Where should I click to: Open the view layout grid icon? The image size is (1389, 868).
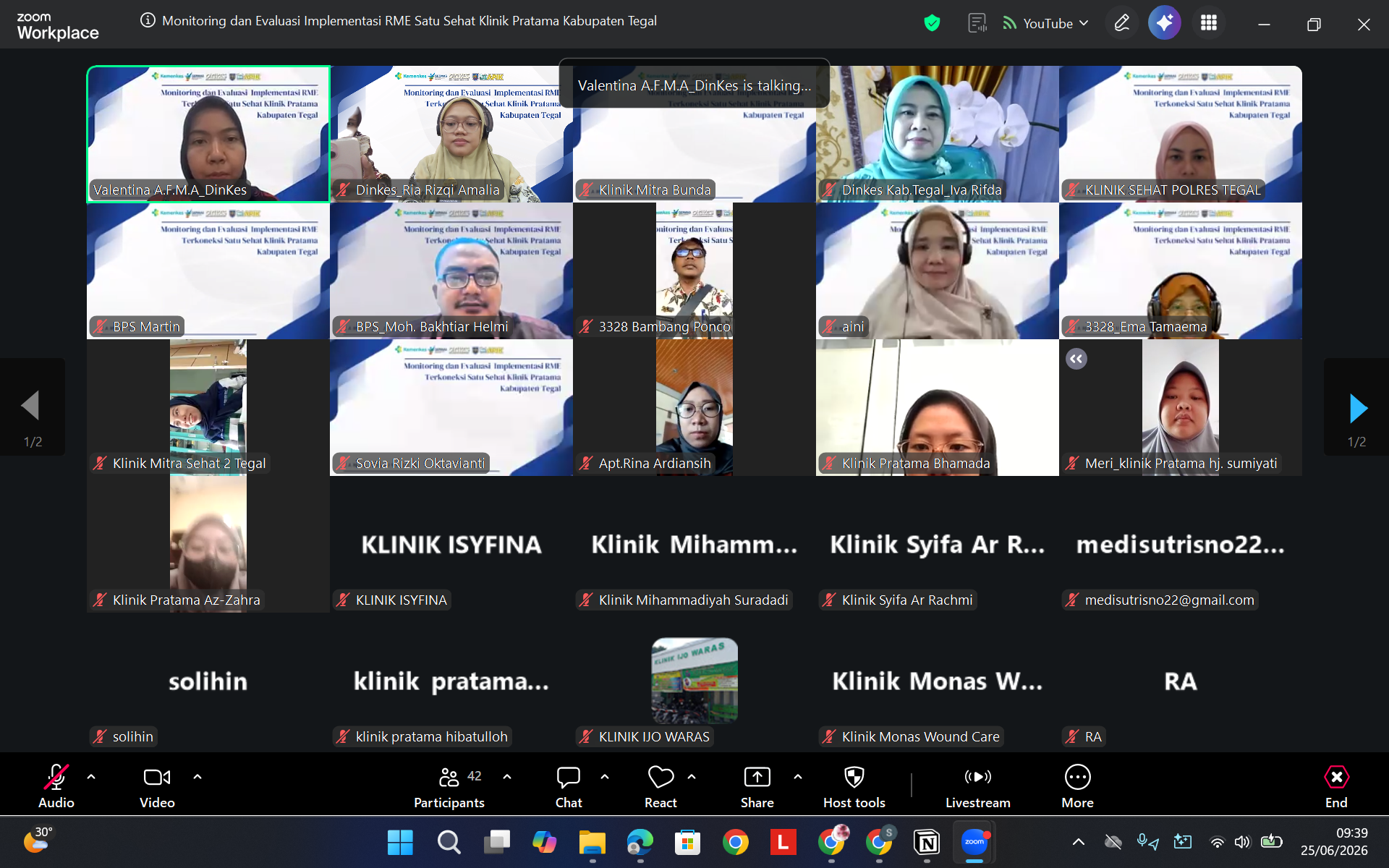(1209, 23)
